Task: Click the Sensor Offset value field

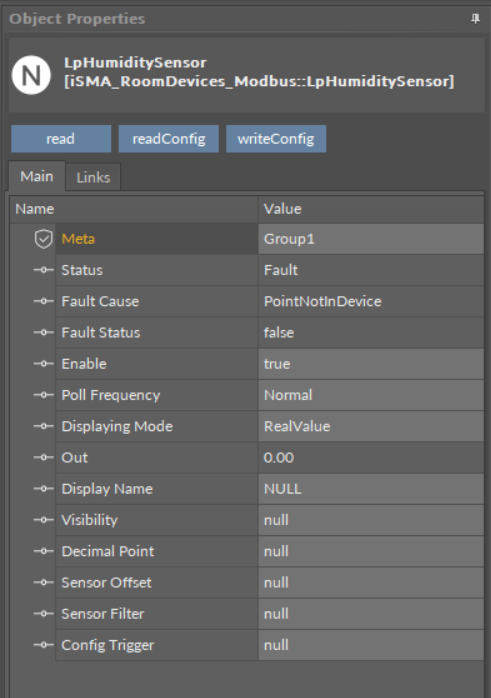Action: [x=371, y=582]
